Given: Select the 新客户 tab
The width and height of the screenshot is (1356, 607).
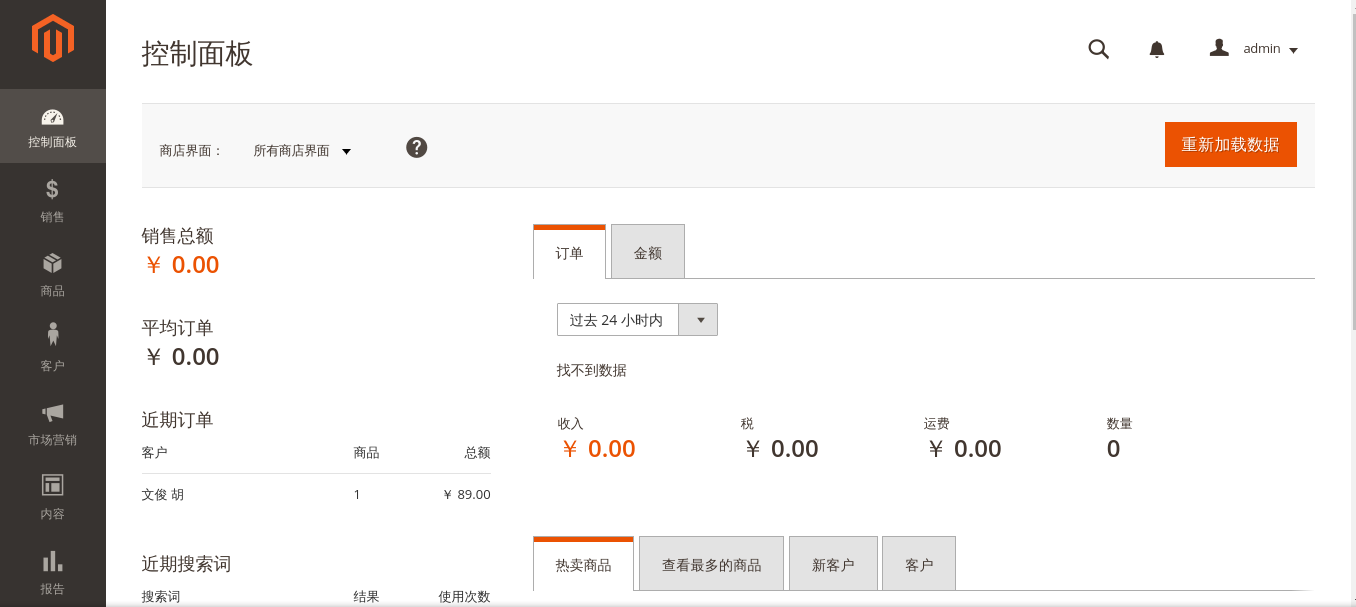Looking at the screenshot, I should [x=833, y=564].
